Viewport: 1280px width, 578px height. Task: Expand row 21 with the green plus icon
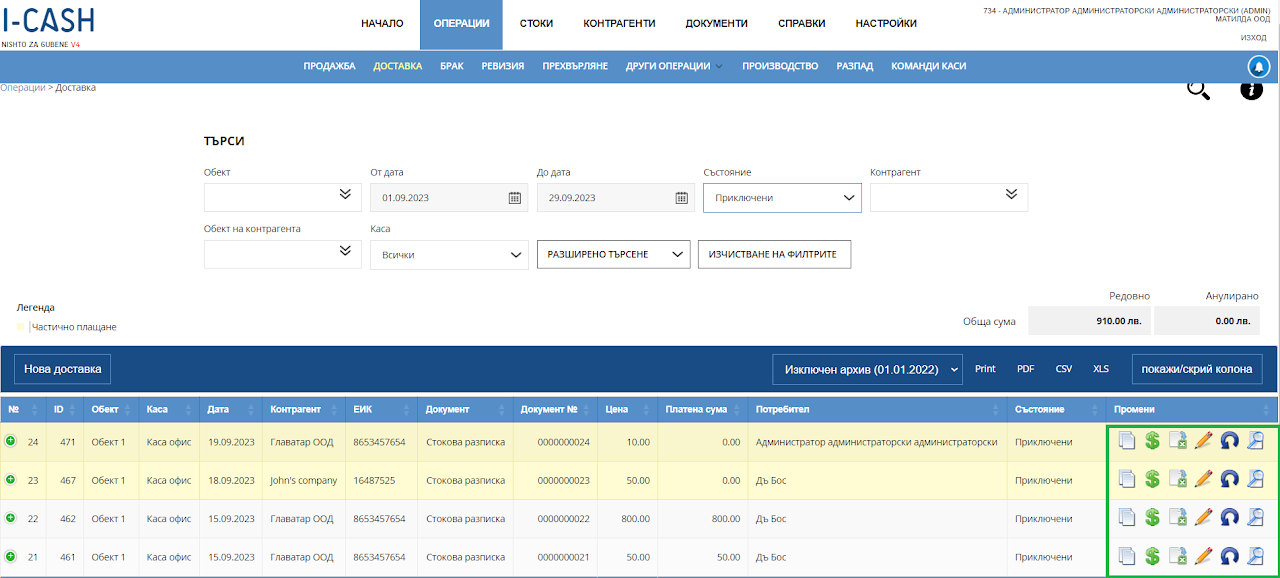pos(11,556)
